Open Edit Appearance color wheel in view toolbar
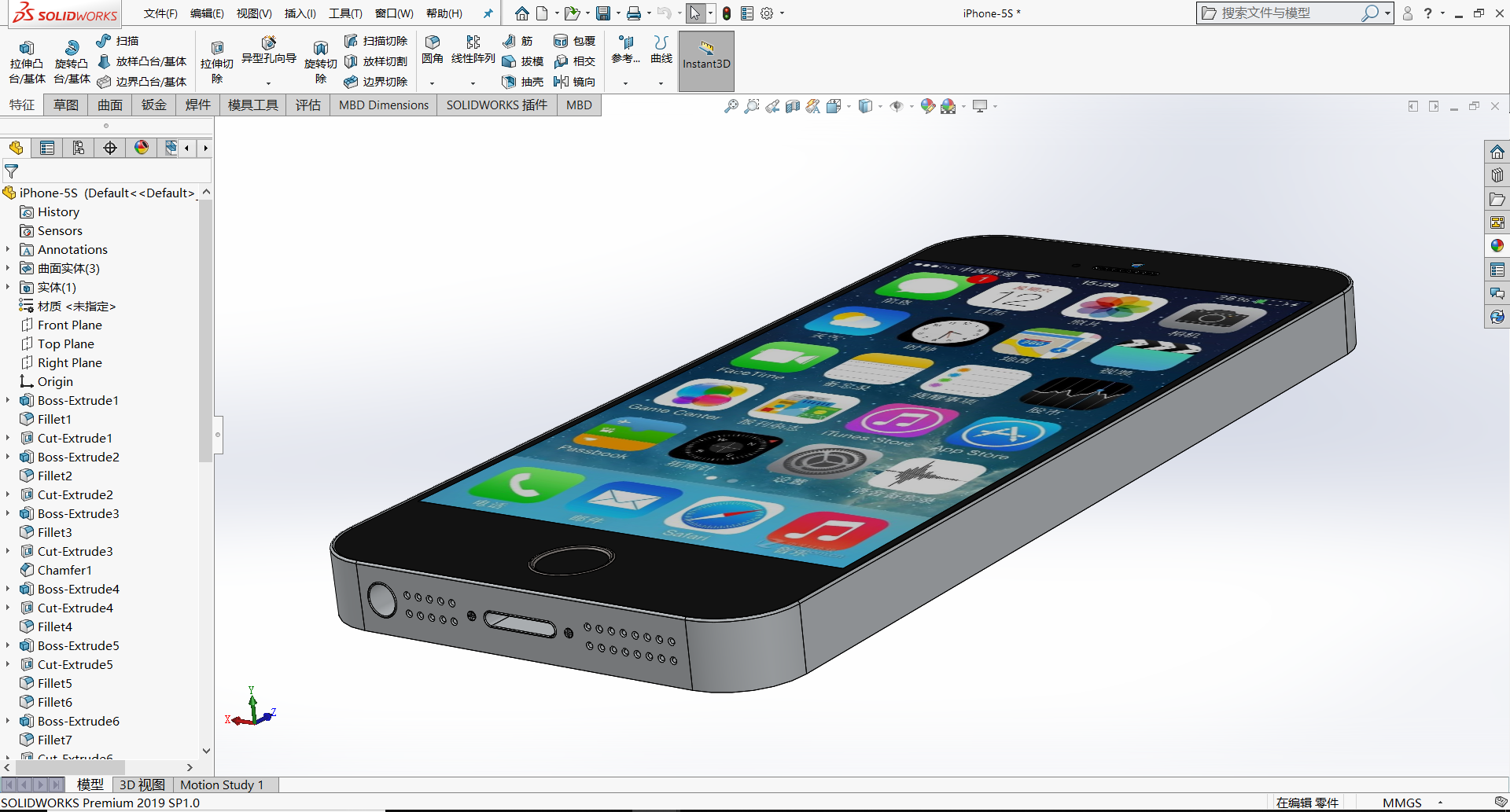 (927, 106)
